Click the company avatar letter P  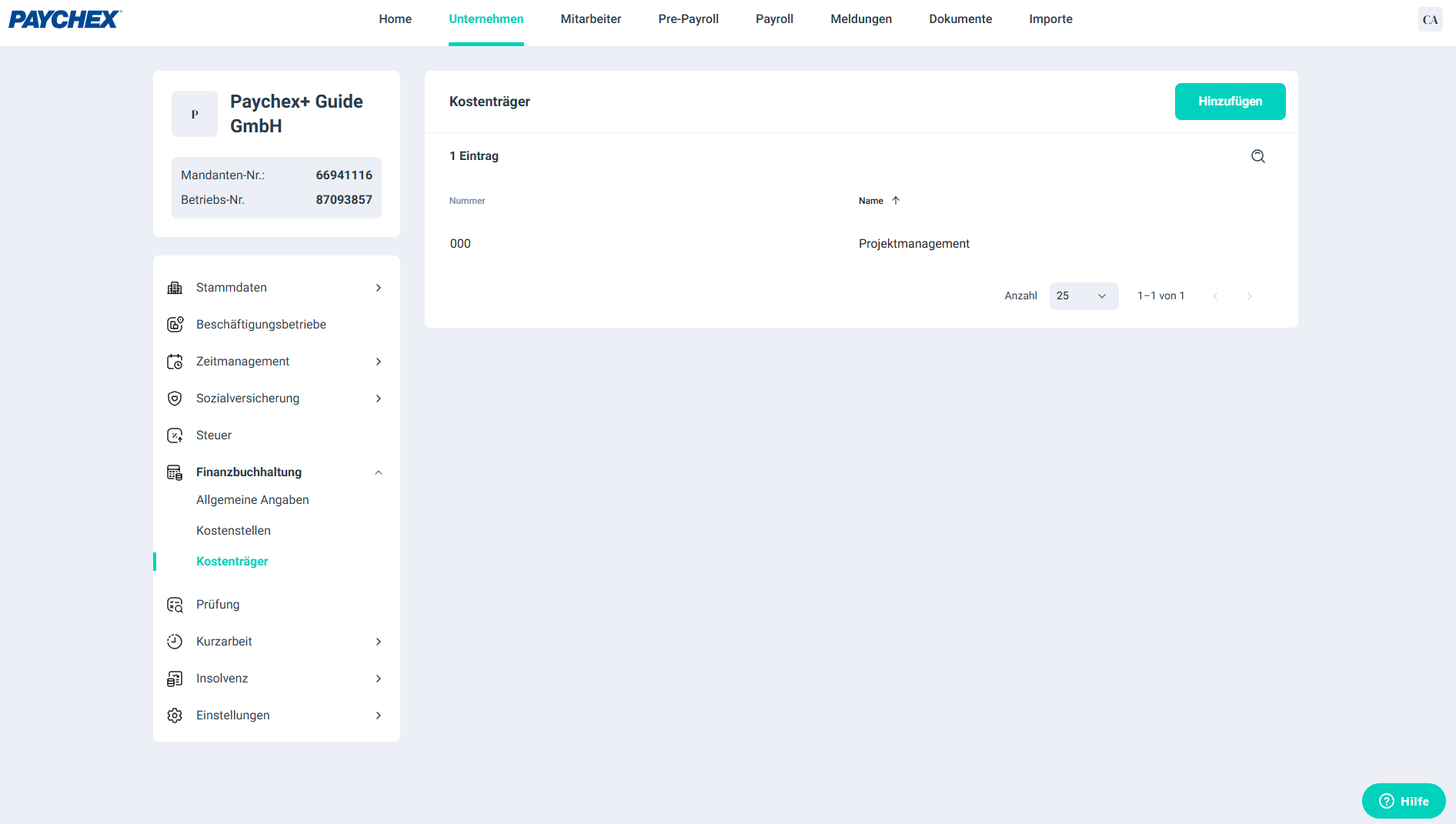(195, 114)
